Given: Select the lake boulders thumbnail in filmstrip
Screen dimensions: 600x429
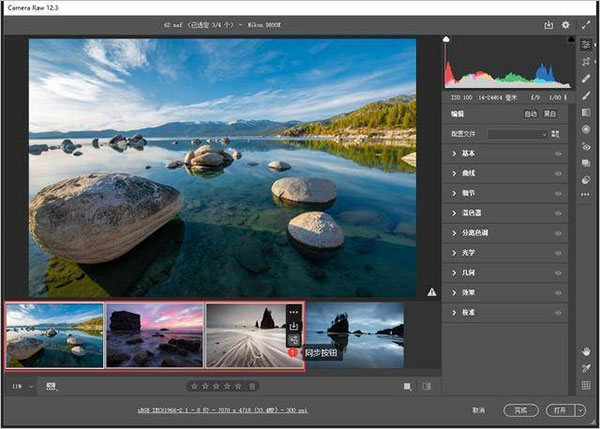Looking at the screenshot, I should tap(54, 335).
